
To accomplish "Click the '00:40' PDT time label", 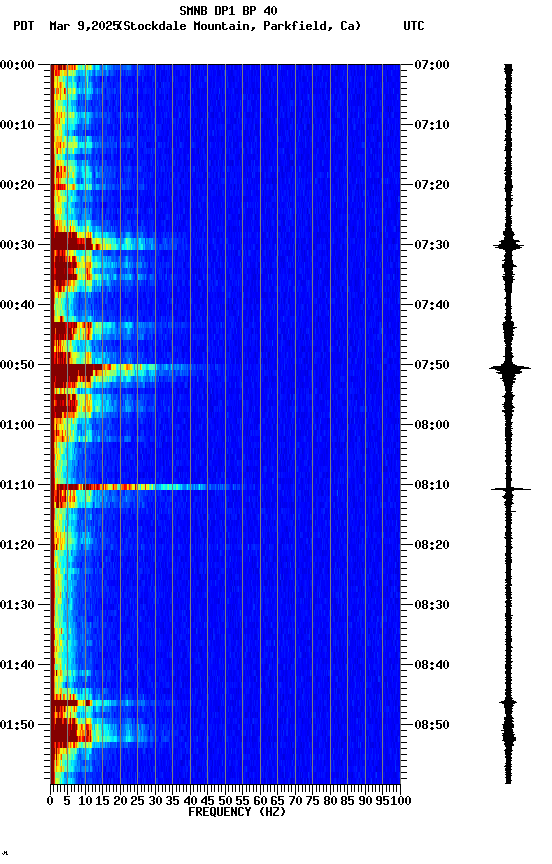I will click(x=17, y=305).
